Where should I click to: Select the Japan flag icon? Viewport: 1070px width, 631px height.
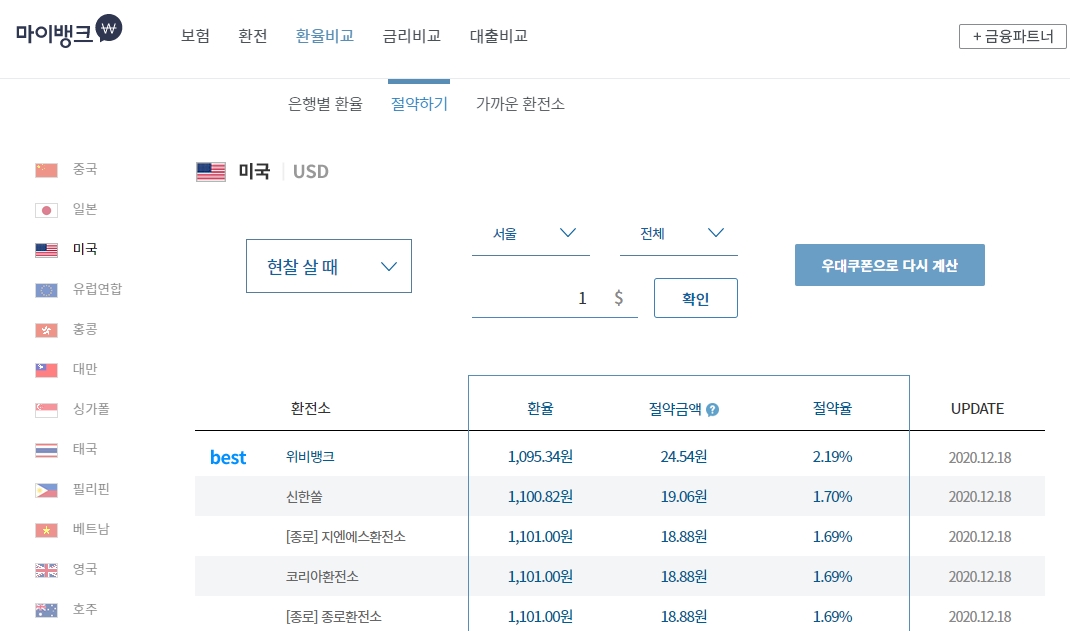[46, 210]
